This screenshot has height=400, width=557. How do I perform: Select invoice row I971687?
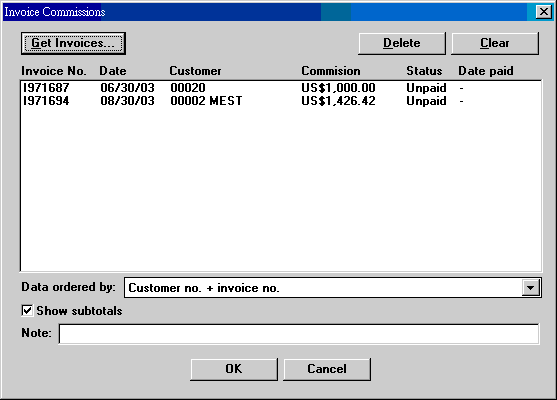[281, 88]
